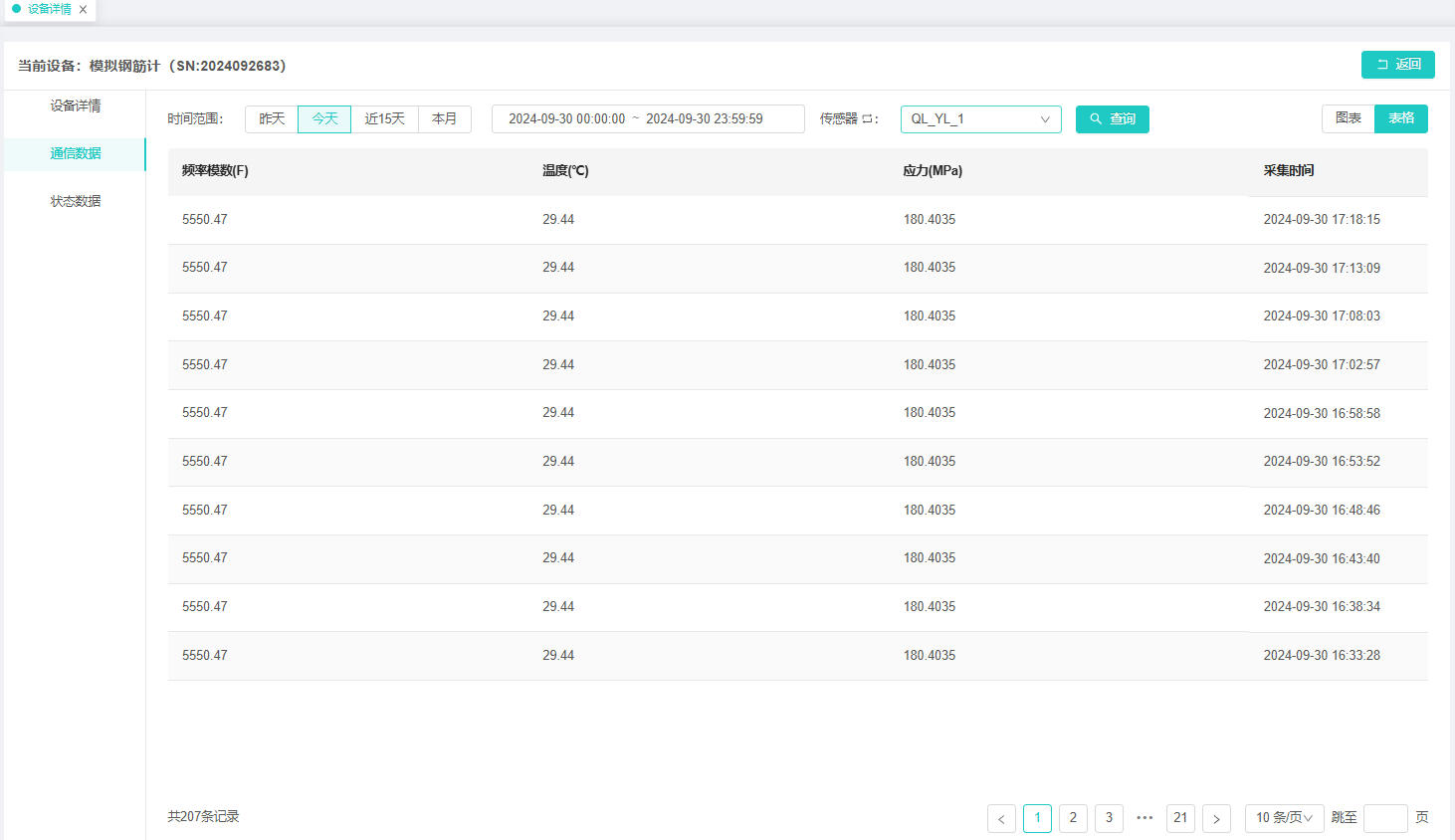This screenshot has height=840, width=1455.
Task: Switch to 图表 chart view
Action: pyautogui.click(x=1348, y=118)
